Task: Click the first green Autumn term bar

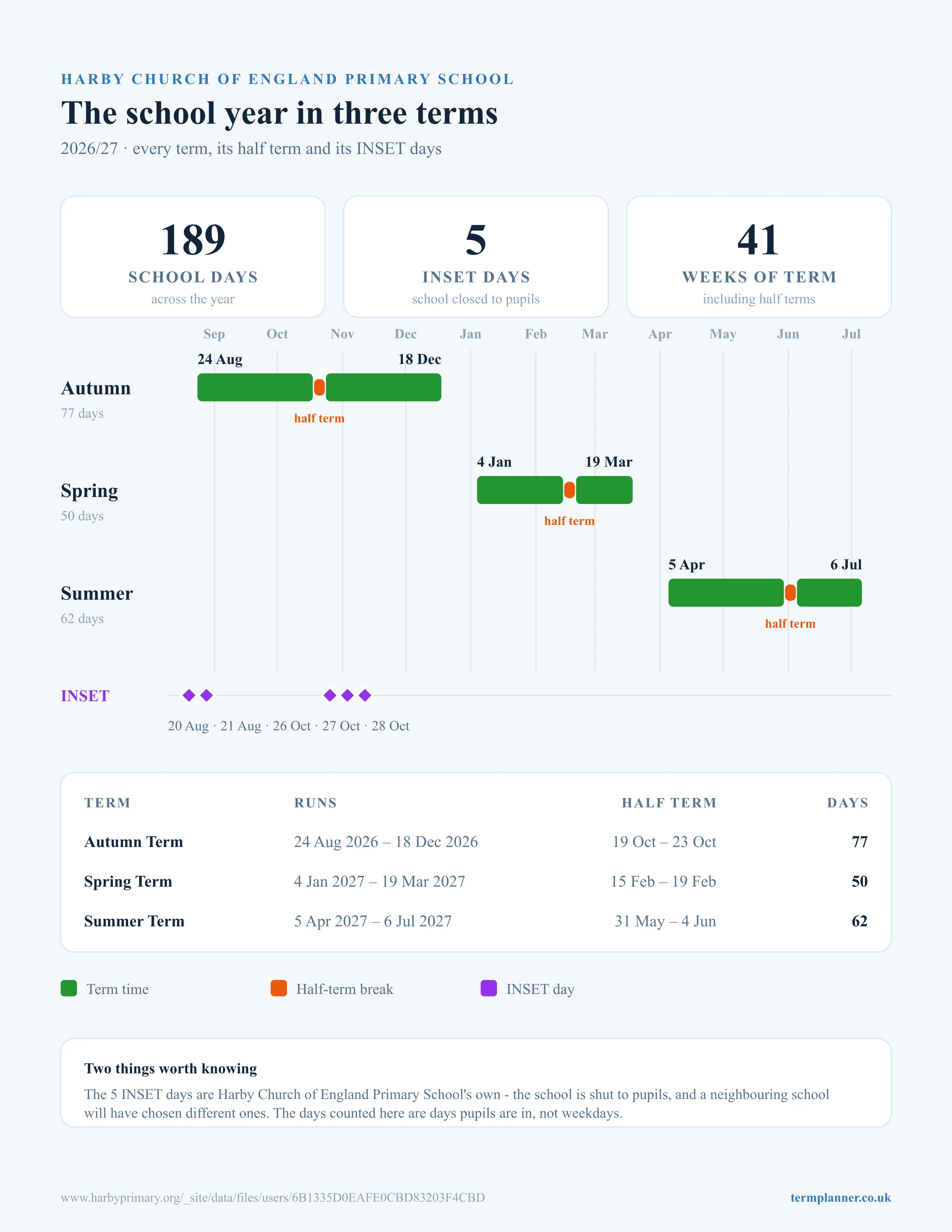Action: [255, 388]
